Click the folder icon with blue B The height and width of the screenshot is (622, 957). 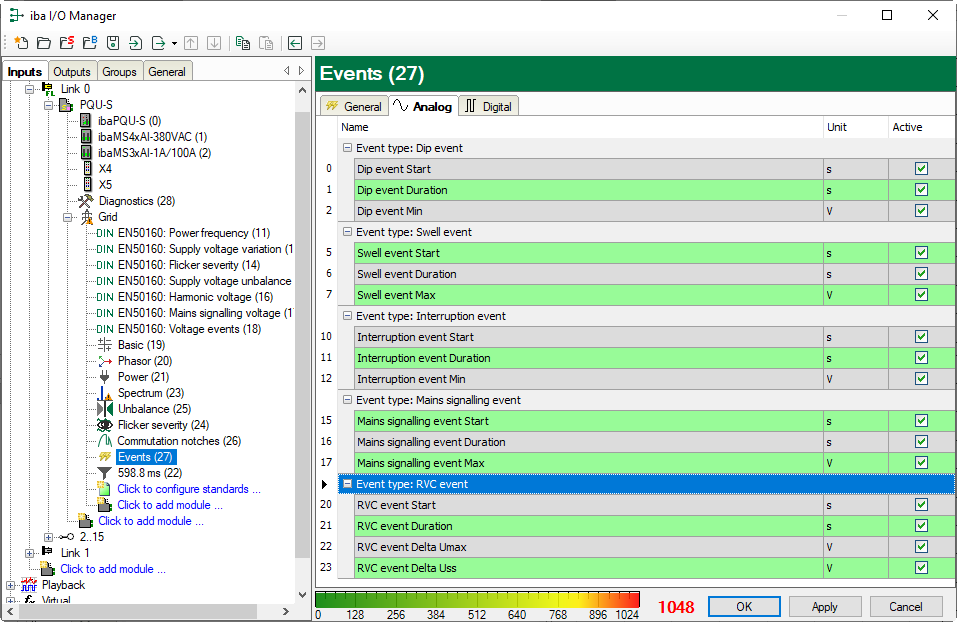pos(90,43)
